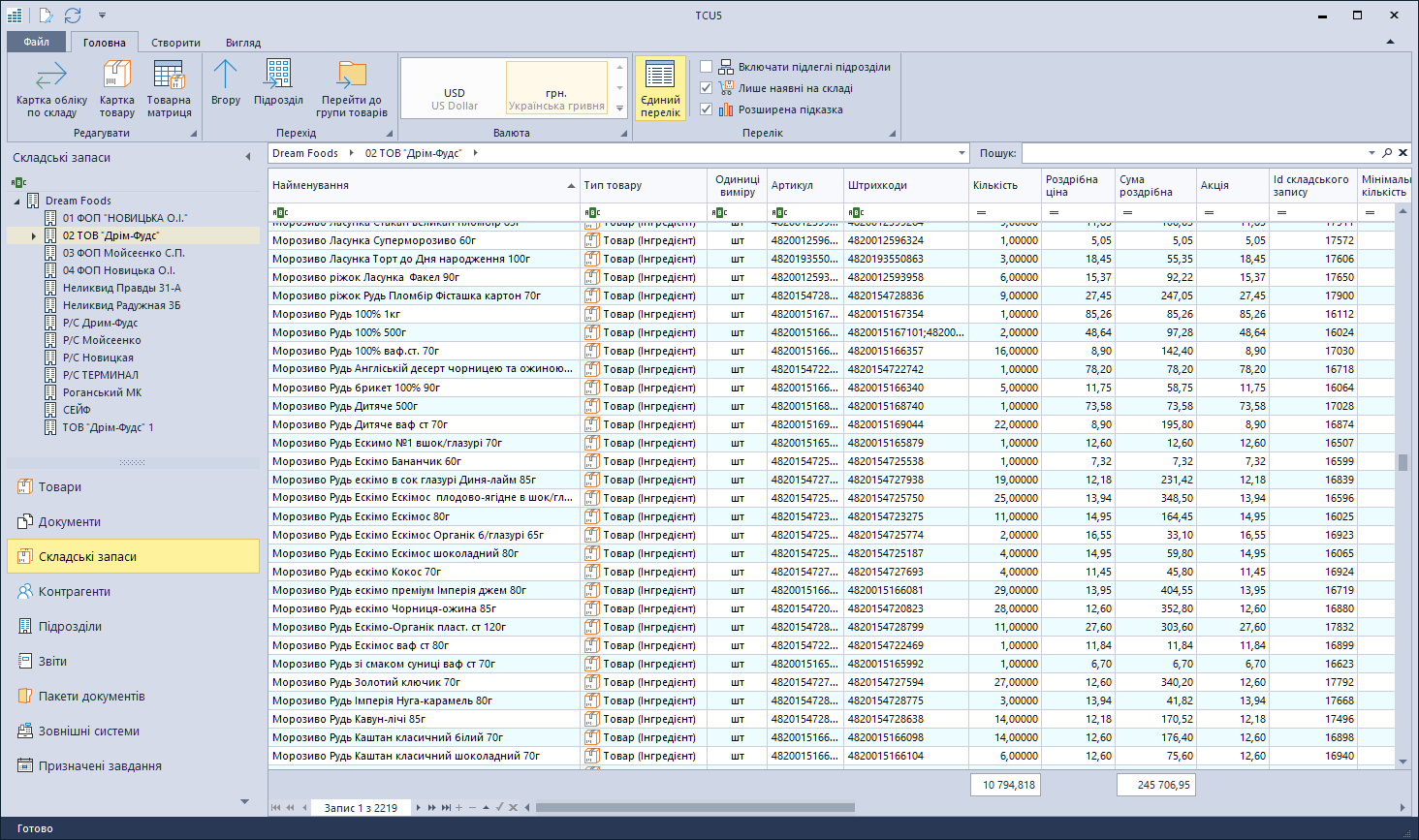The height and width of the screenshot is (840, 1419).
Task: Open Перехід group dialog launcher
Action: tap(390, 134)
